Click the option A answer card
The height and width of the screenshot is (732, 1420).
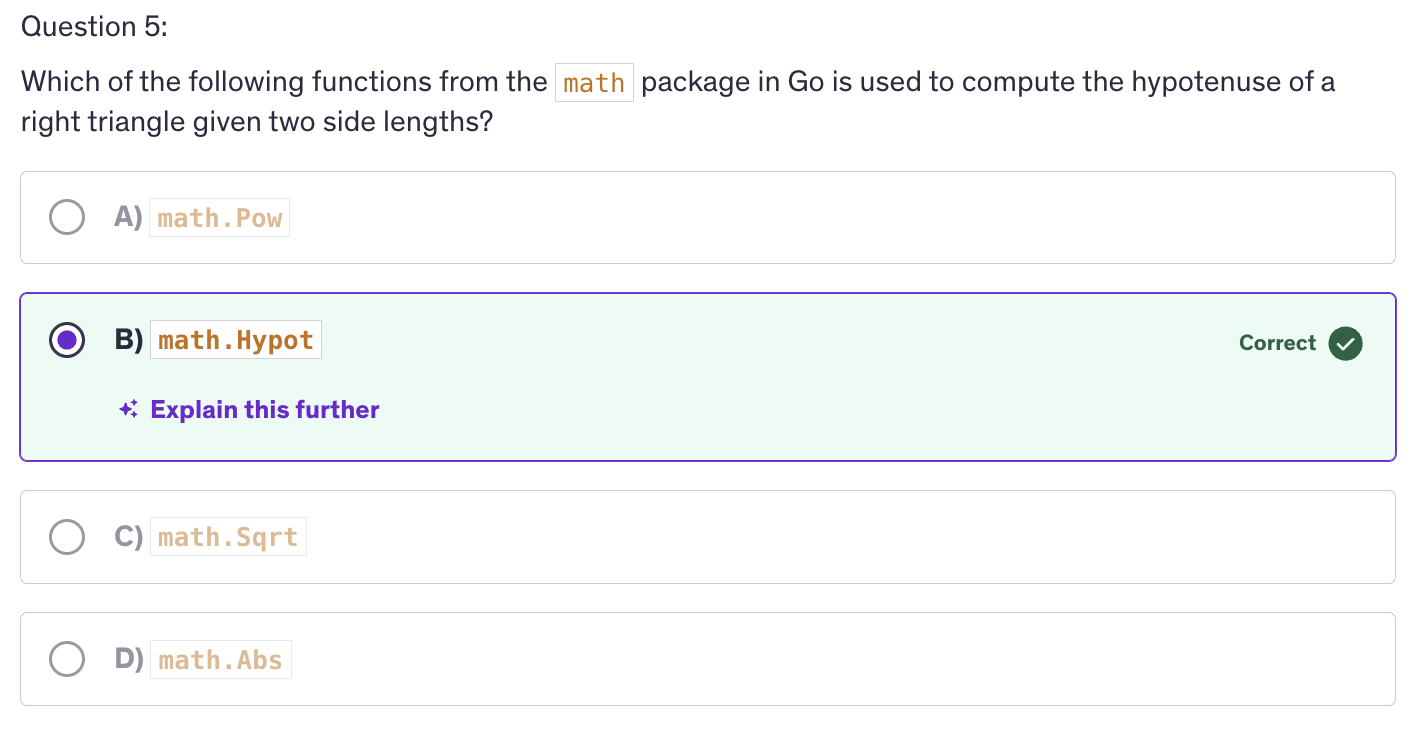(700, 217)
